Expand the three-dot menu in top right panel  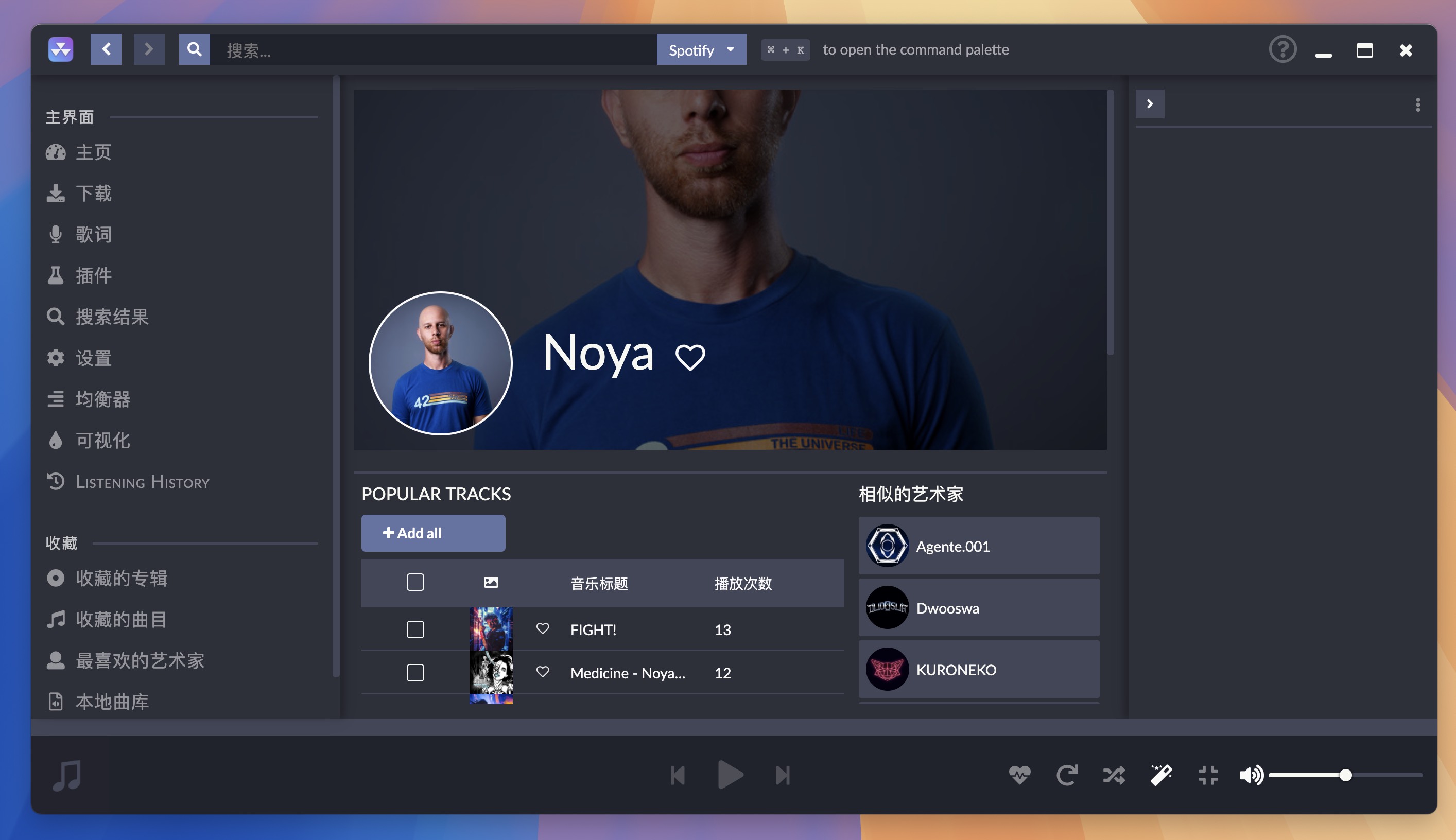(x=1419, y=103)
